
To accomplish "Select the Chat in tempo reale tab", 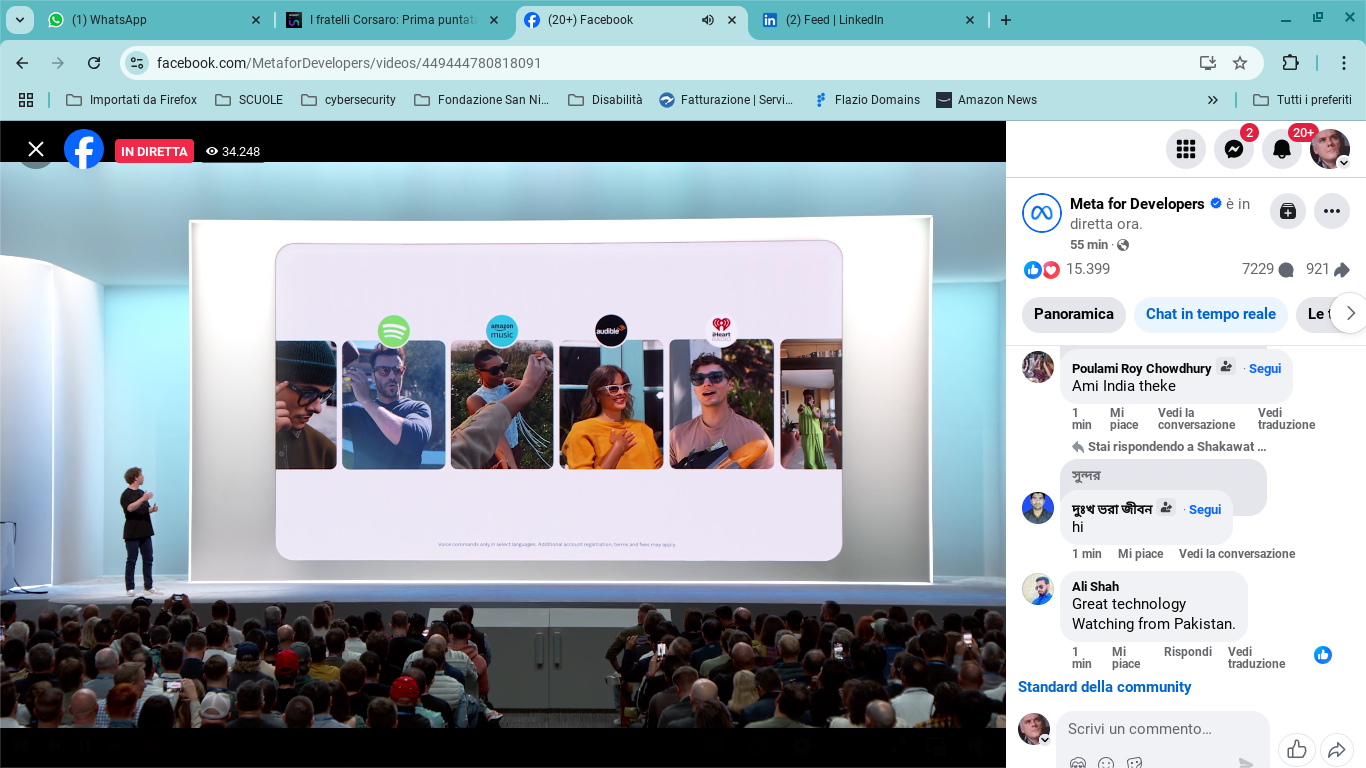I will 1211,314.
